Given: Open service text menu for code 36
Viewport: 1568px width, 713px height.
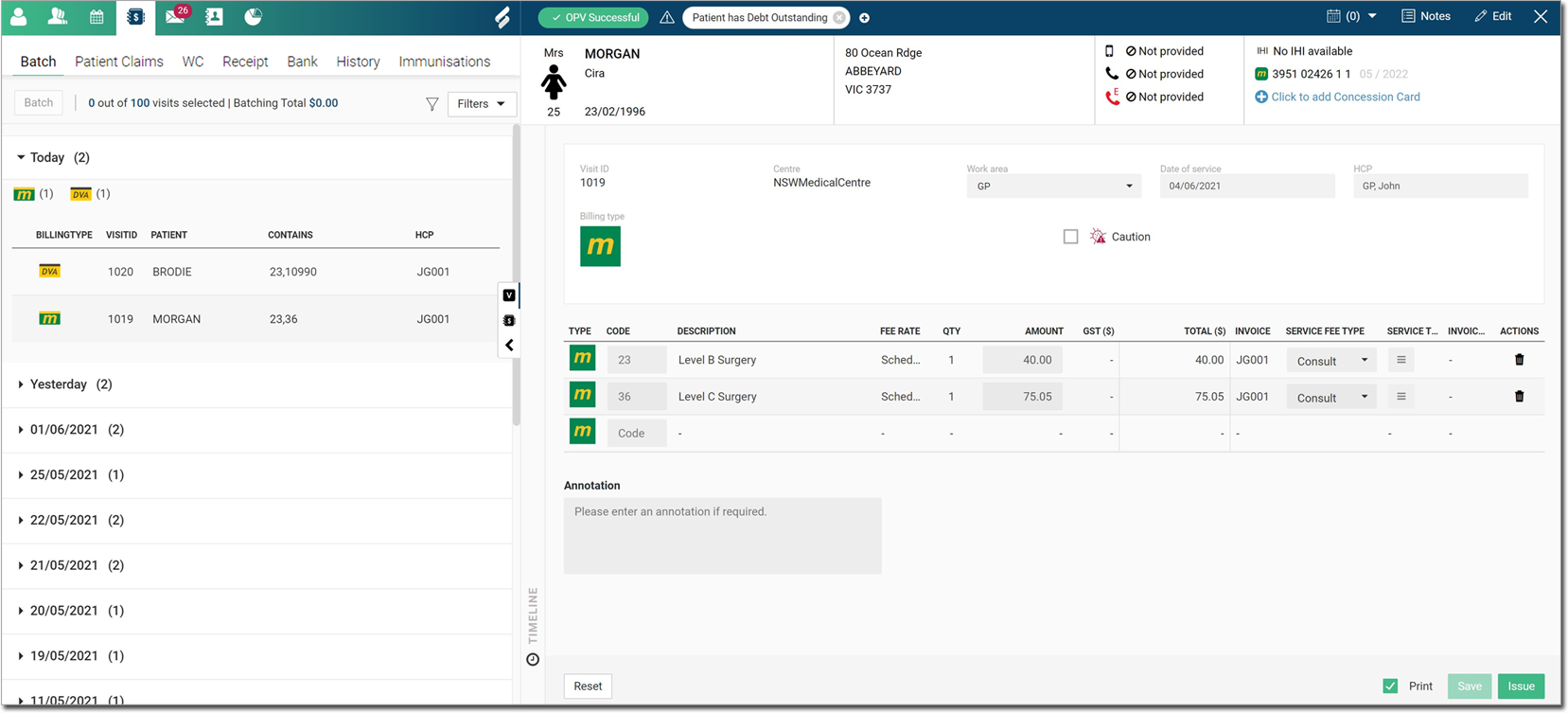Looking at the screenshot, I should click(1401, 397).
